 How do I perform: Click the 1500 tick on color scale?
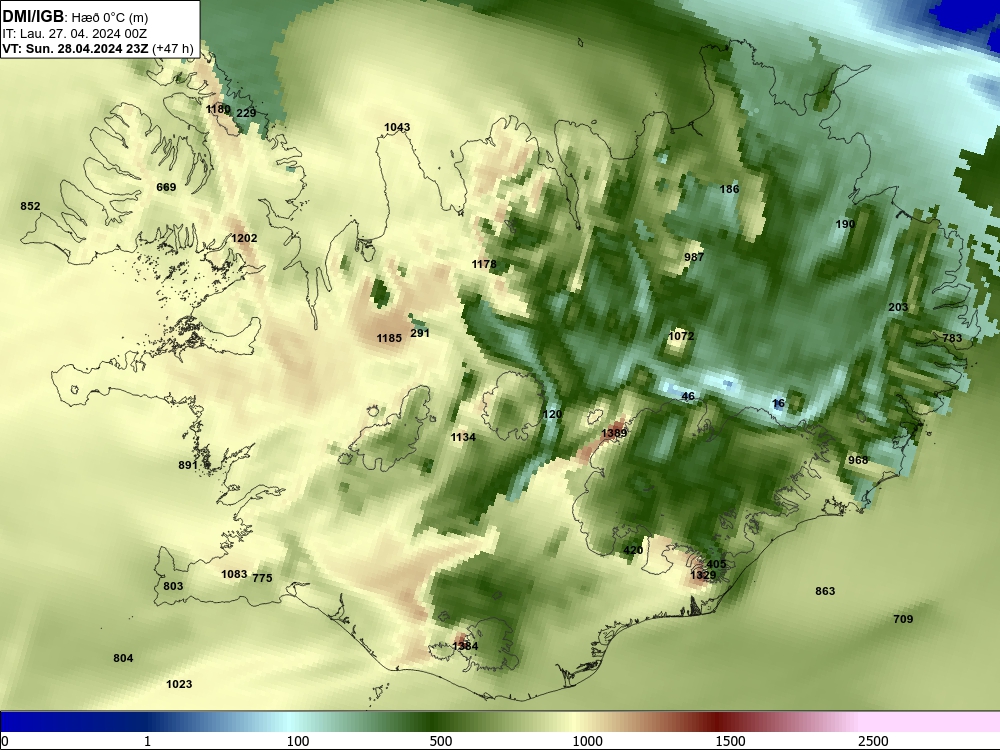[x=730, y=741]
